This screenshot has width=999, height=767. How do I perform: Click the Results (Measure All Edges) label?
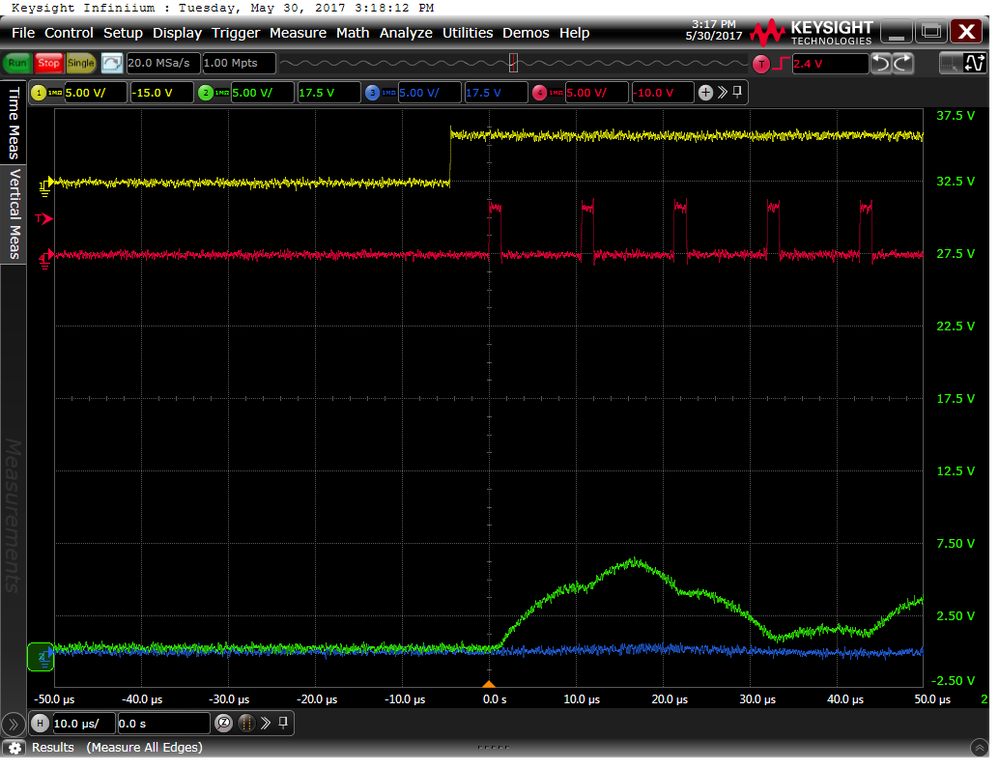click(117, 748)
